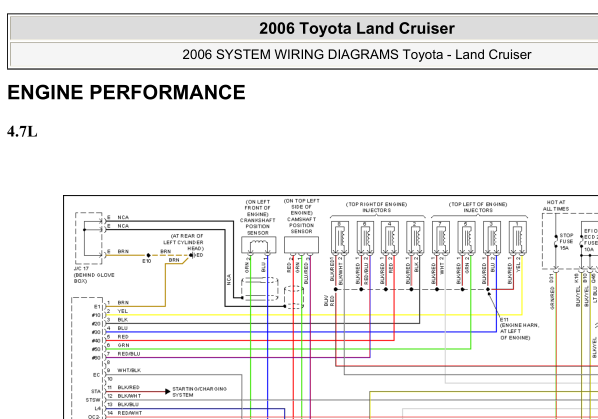Click '(AT REAR OF LEFT CYLINDER HEAD)' note

[x=184, y=242]
